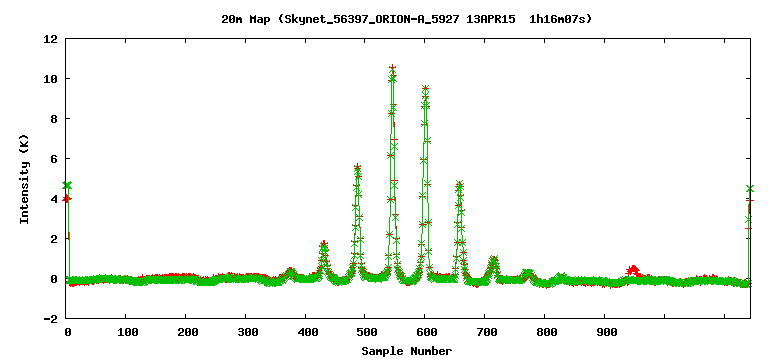The width and height of the screenshot is (768, 360).
Task: Click the tallest peak near sample 545
Action: [392, 67]
